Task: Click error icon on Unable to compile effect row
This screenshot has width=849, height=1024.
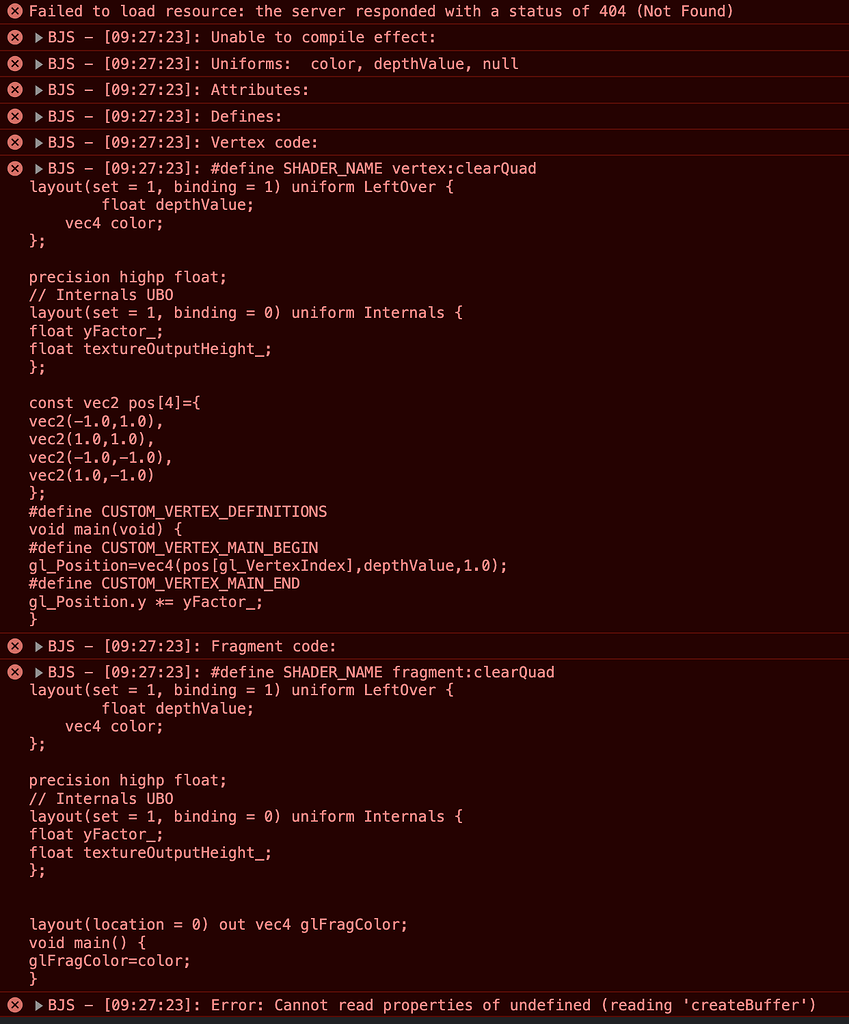Action: click(x=15, y=37)
